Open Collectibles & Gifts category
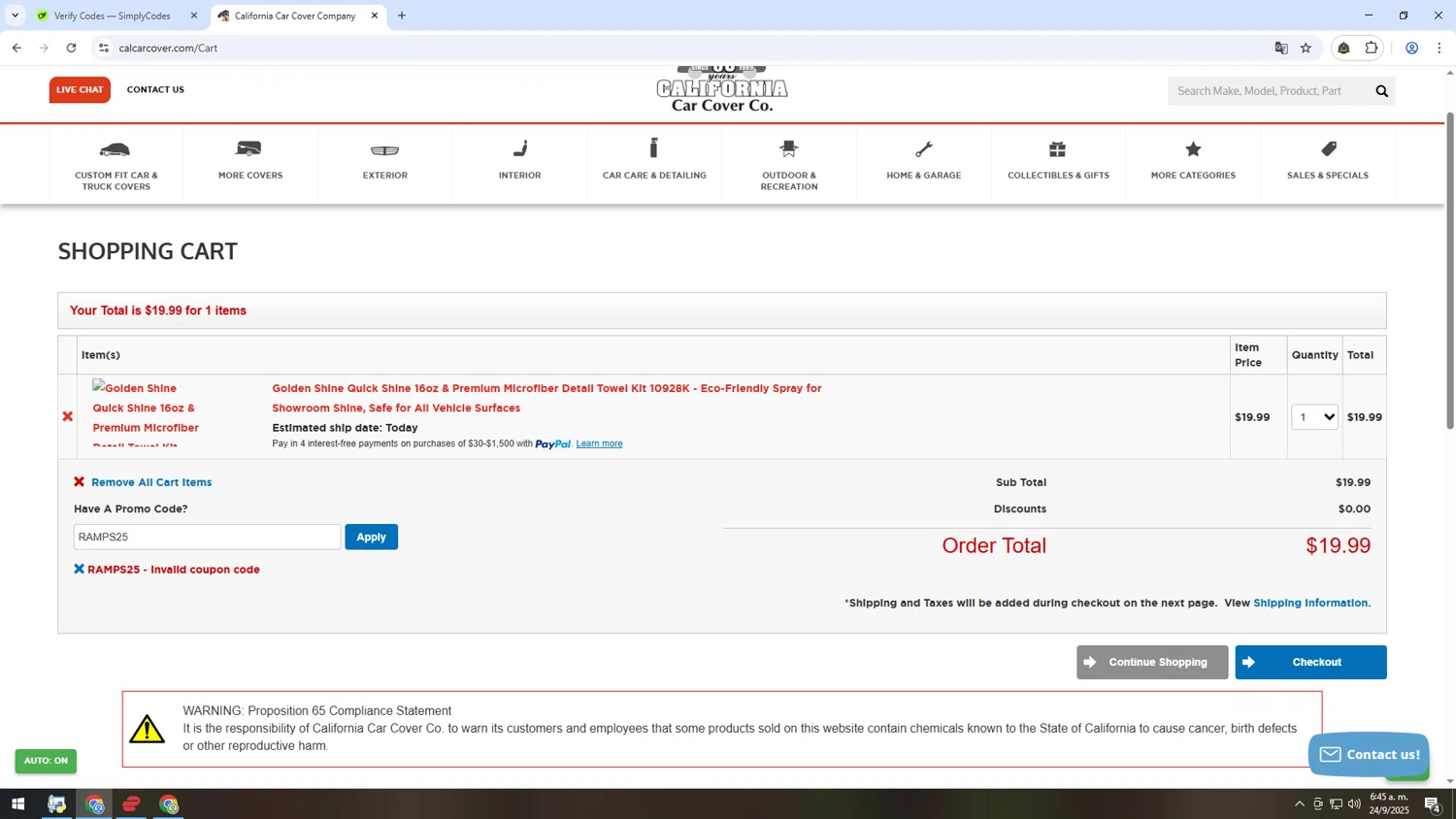 1058,164
